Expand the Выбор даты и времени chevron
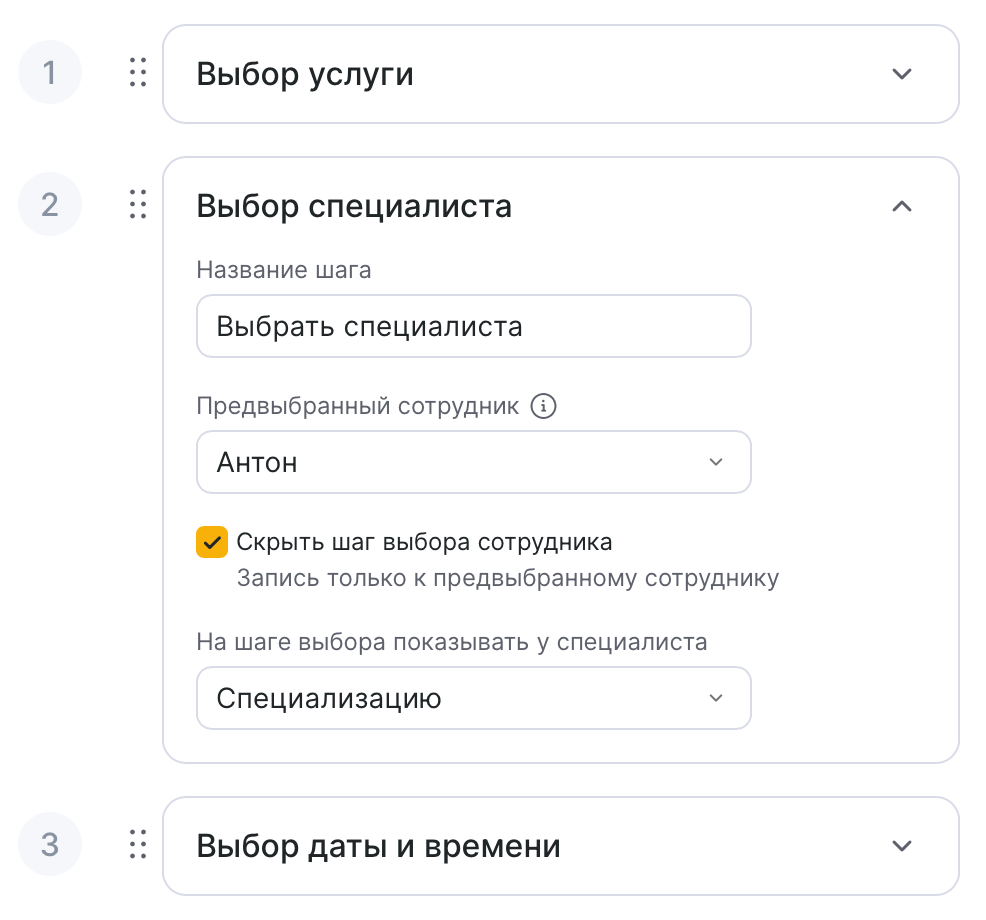This screenshot has height=920, width=986. pyautogui.click(x=902, y=846)
